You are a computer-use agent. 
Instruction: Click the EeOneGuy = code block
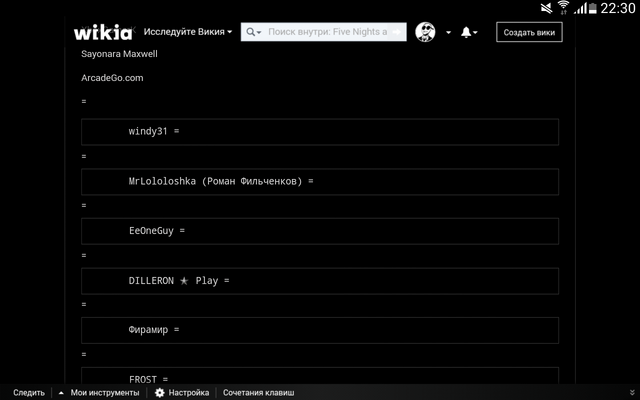point(320,231)
